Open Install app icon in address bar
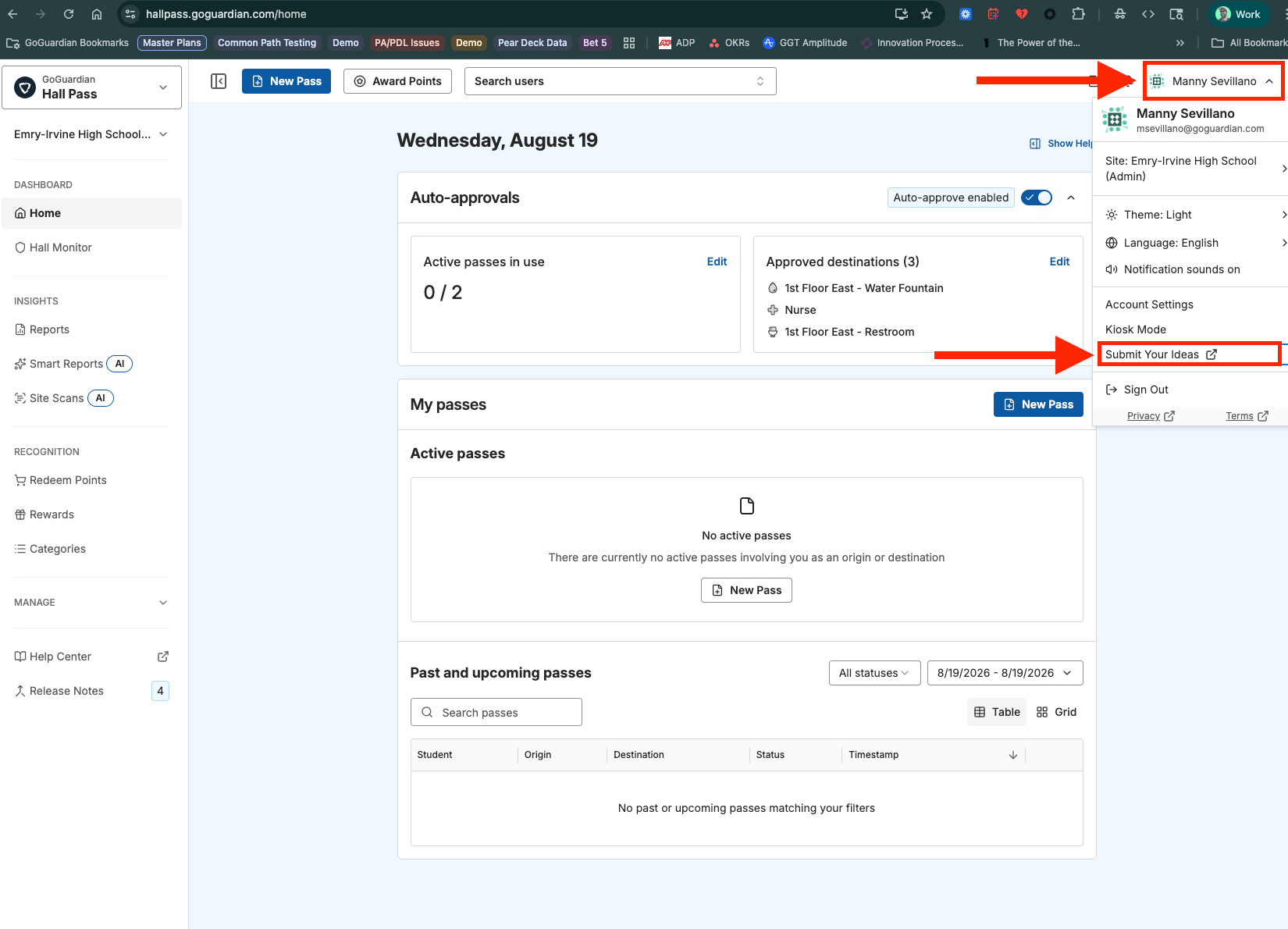This screenshot has width=1288, height=929. tap(902, 14)
